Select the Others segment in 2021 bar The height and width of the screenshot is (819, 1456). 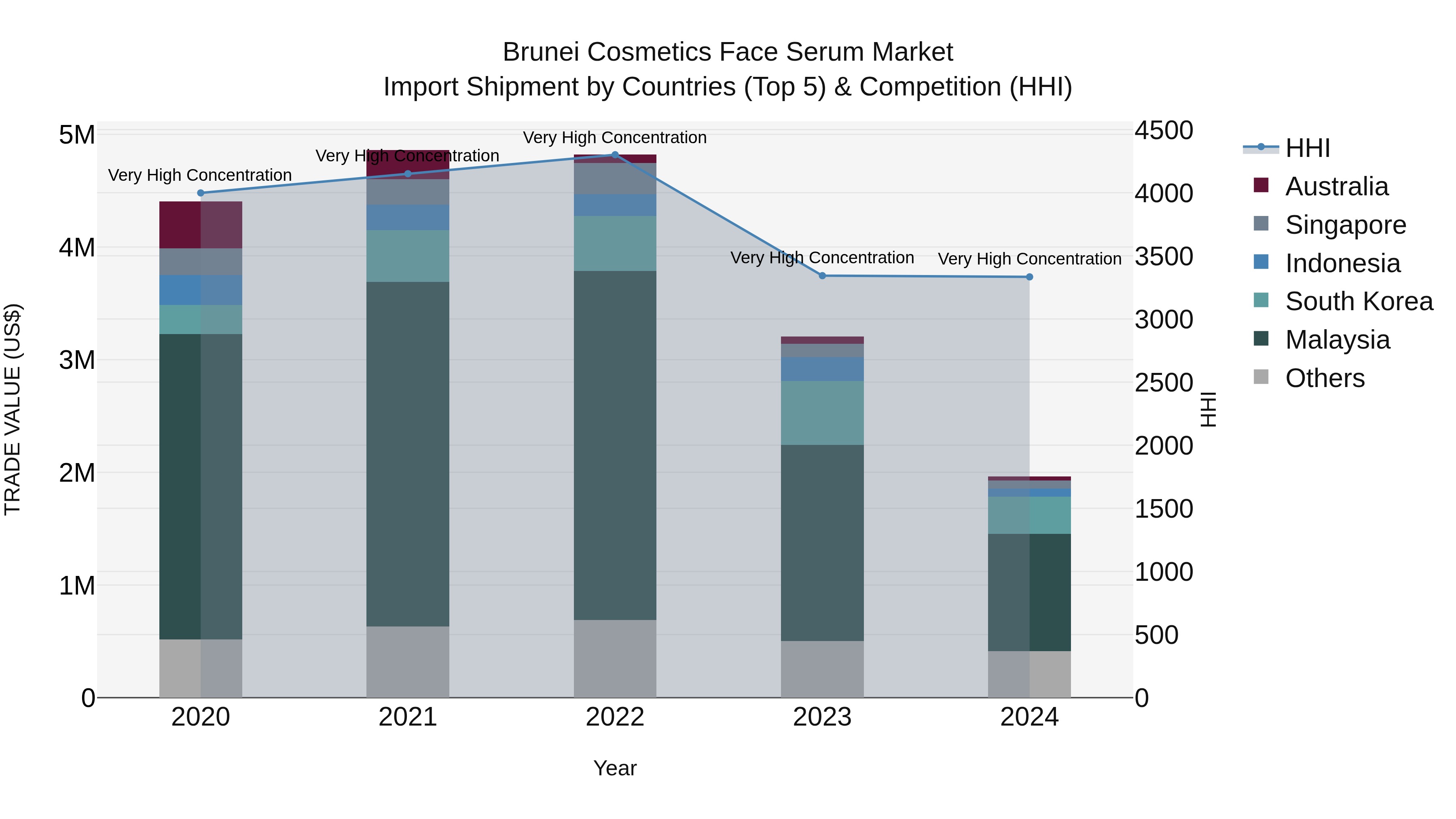tap(408, 662)
